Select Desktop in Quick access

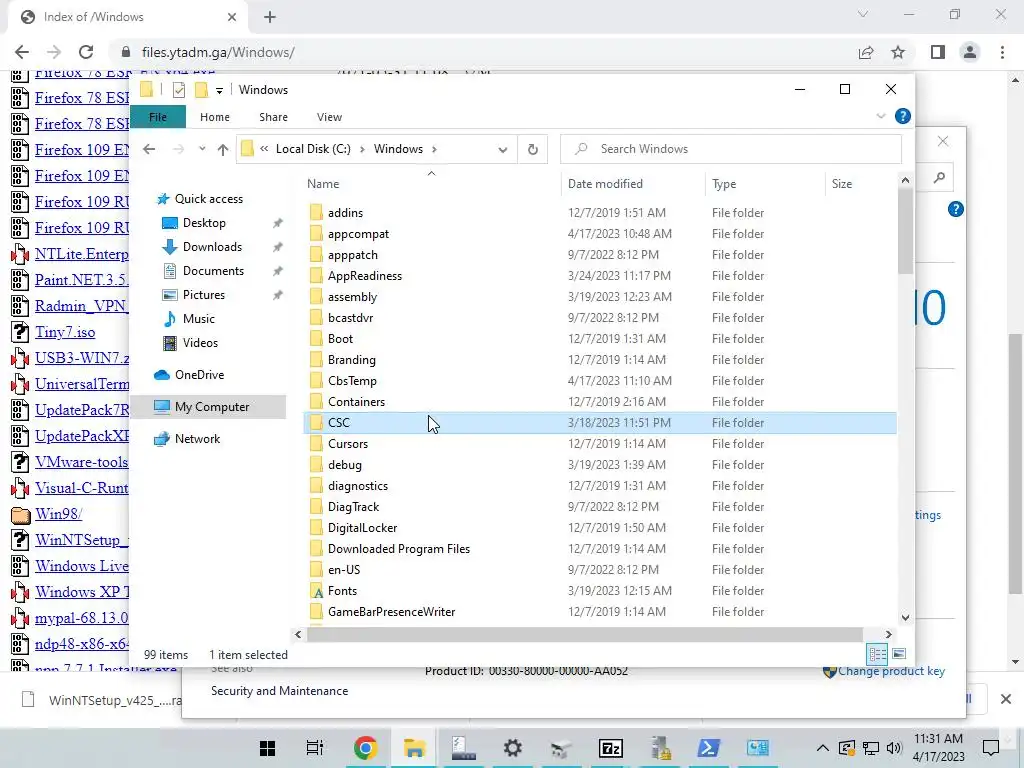[204, 223]
